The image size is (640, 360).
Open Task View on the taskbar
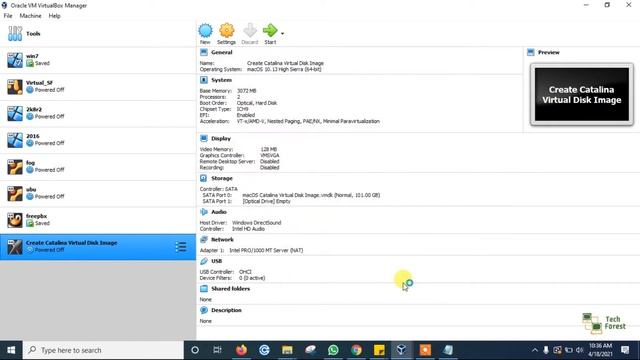pos(218,350)
